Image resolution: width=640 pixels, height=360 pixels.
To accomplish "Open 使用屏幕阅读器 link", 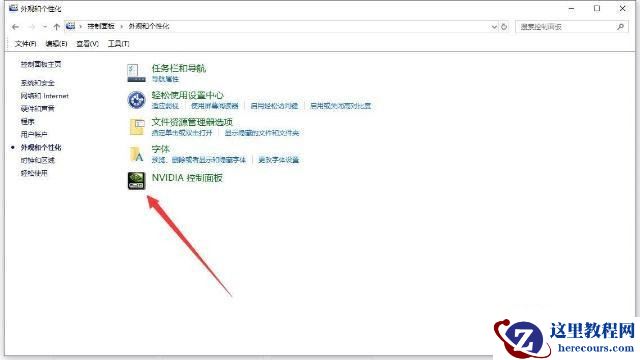I will pos(215,106).
